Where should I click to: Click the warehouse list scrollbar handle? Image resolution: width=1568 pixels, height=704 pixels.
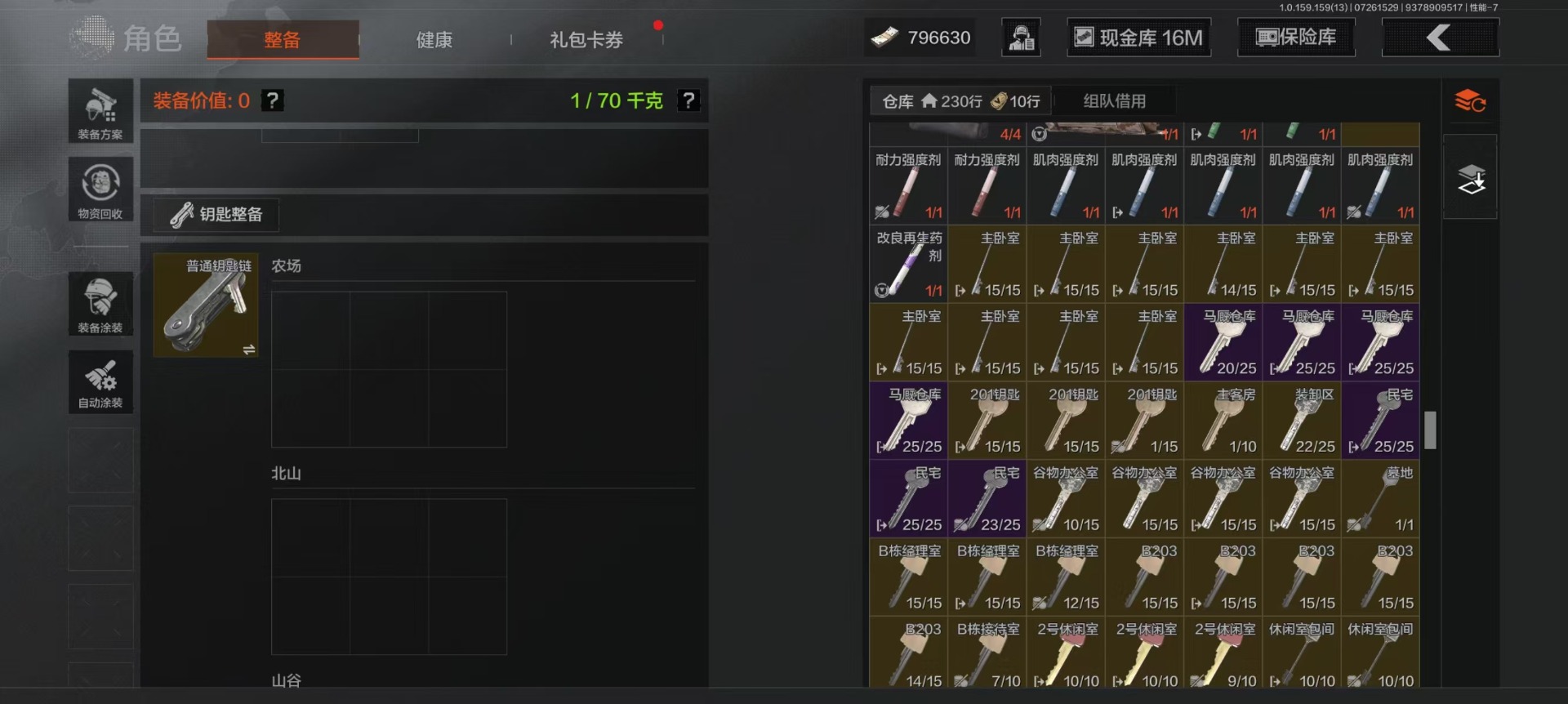coord(1430,430)
